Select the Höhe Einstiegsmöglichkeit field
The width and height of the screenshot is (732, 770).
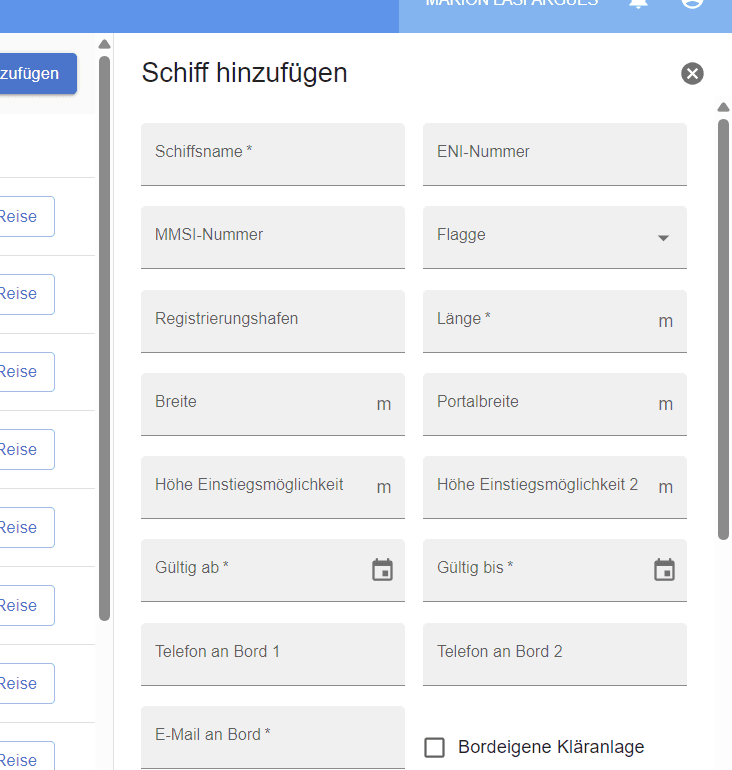coord(273,487)
